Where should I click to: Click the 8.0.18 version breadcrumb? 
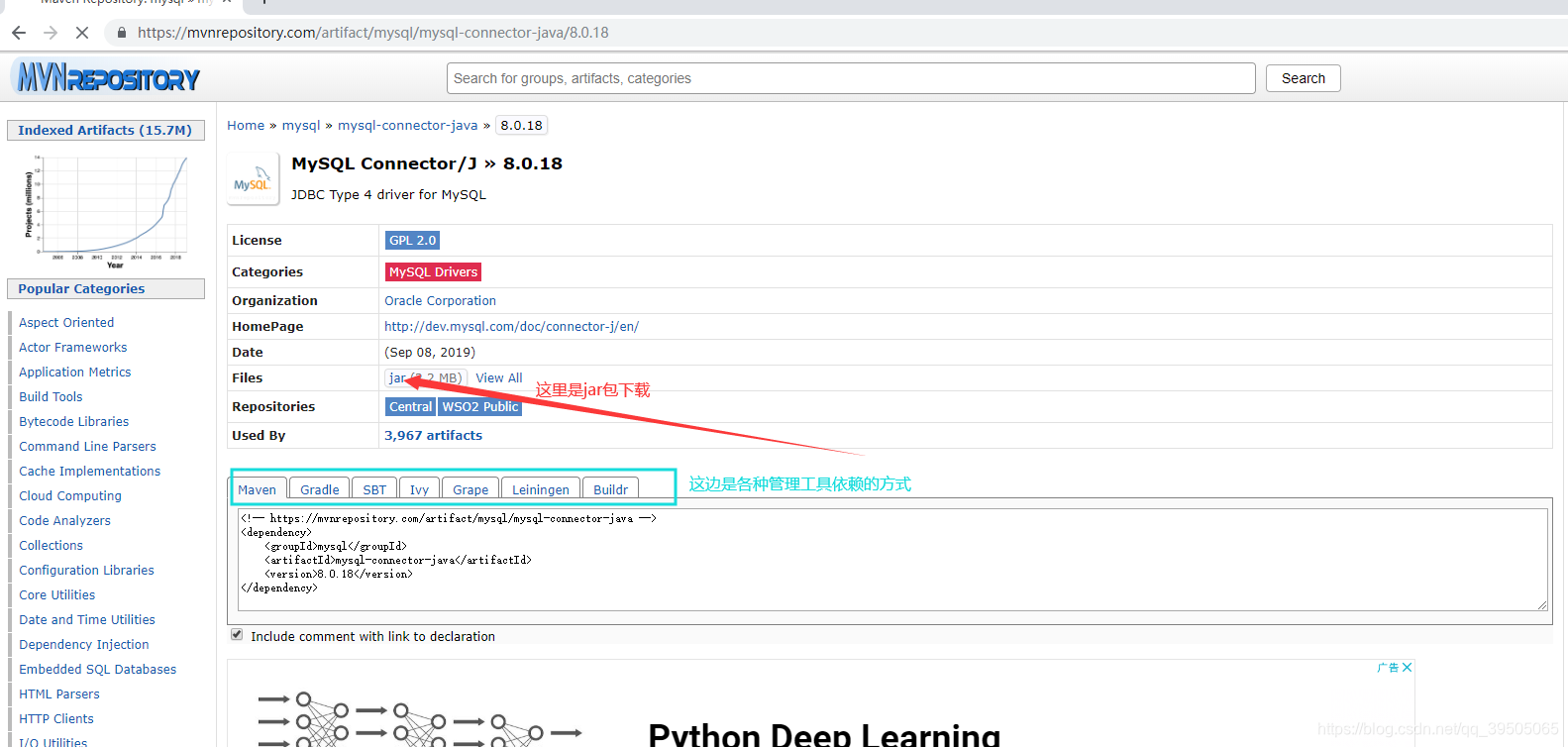click(521, 126)
